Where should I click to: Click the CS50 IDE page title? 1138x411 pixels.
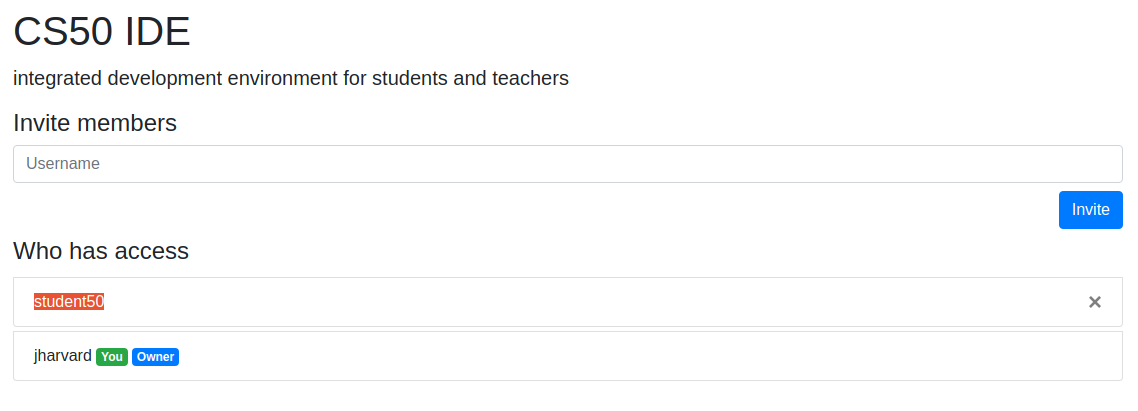102,32
